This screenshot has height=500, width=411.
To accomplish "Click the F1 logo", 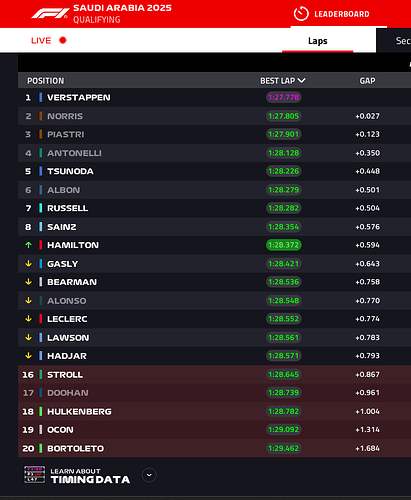I will (x=50, y=13).
